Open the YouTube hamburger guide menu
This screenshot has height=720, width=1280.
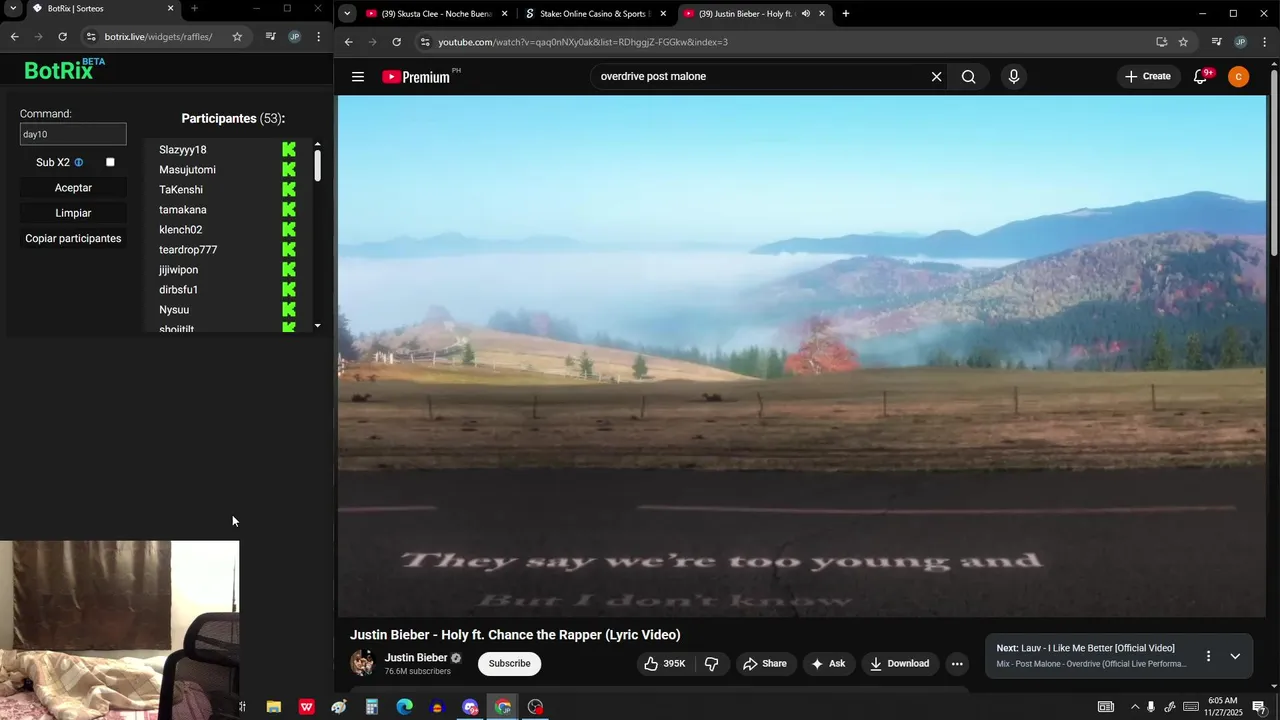[x=358, y=77]
